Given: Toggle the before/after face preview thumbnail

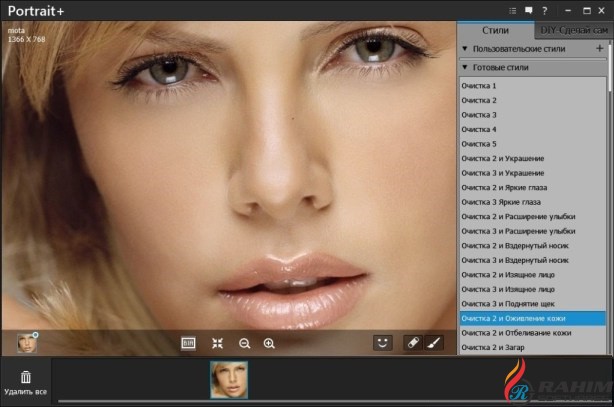Looking at the screenshot, I should pos(27,342).
